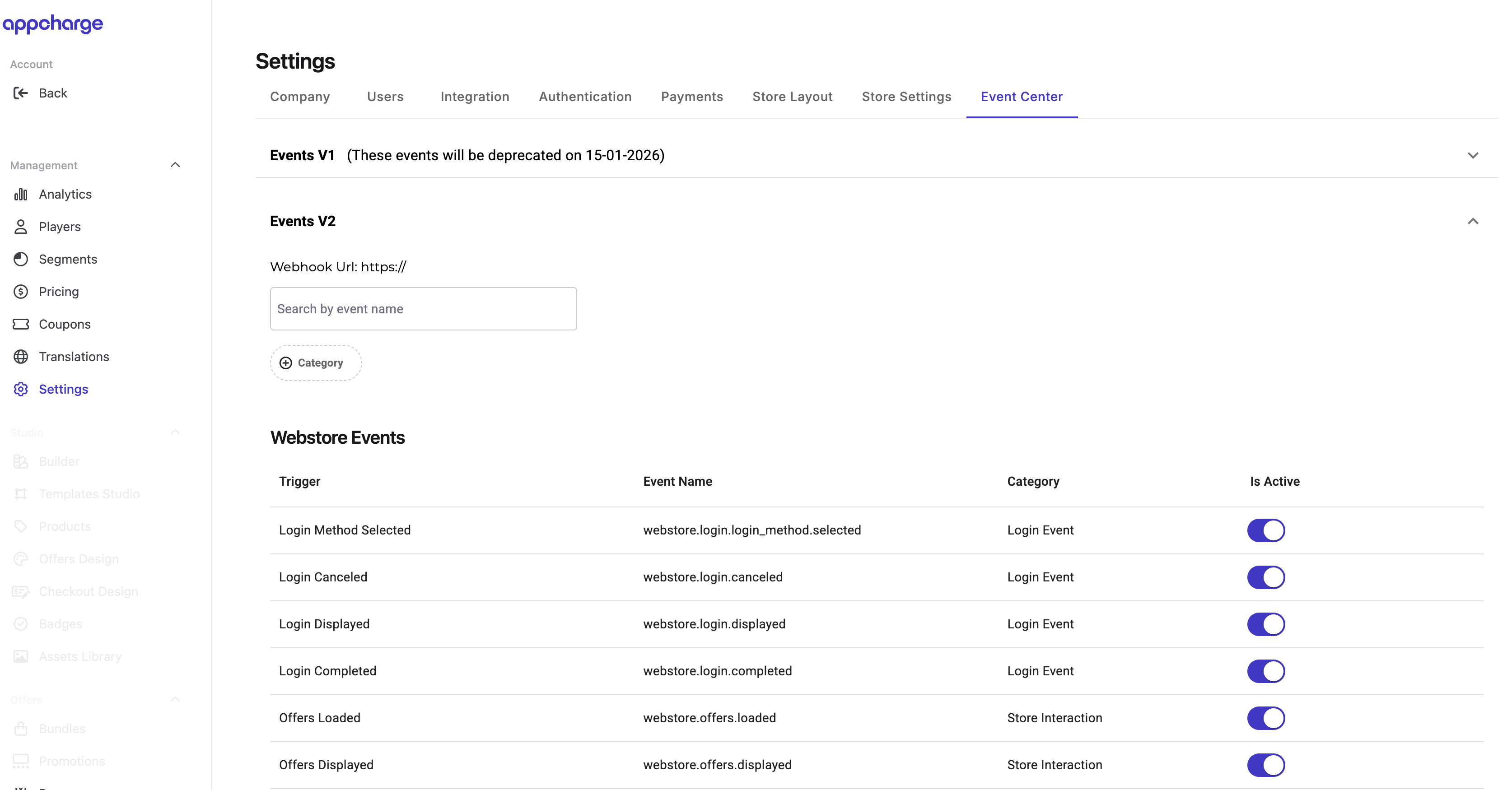Collapse the Events V2 section chevron
Image resolution: width=1512 pixels, height=790 pixels.
click(x=1472, y=221)
